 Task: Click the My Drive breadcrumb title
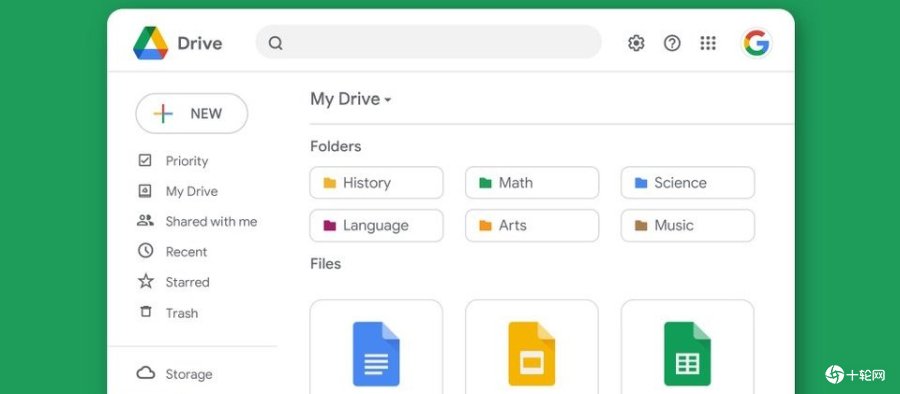(x=345, y=99)
